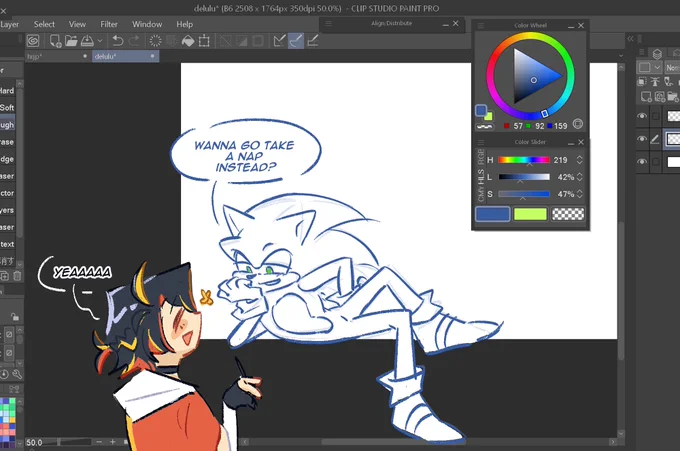Select green sub color swatch in Color Slider
The height and width of the screenshot is (451, 680).
coord(530,214)
